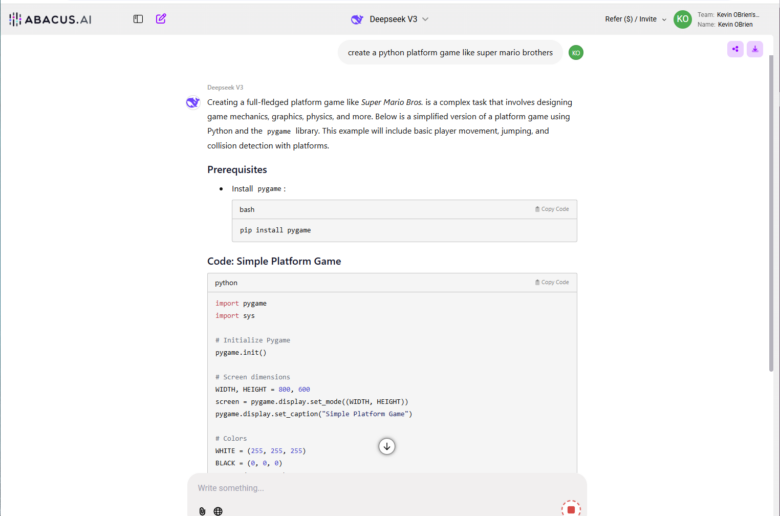This screenshot has width=780, height=516.
Task: Start a new chat with the edit icon
Action: [161, 19]
